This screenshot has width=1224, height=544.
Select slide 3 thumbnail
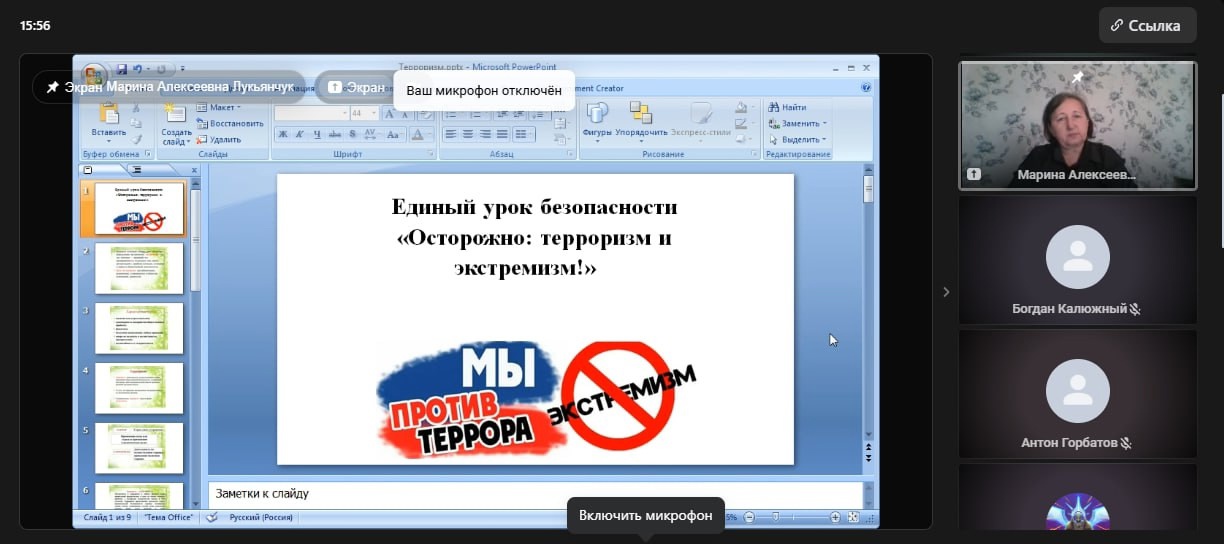click(x=139, y=328)
